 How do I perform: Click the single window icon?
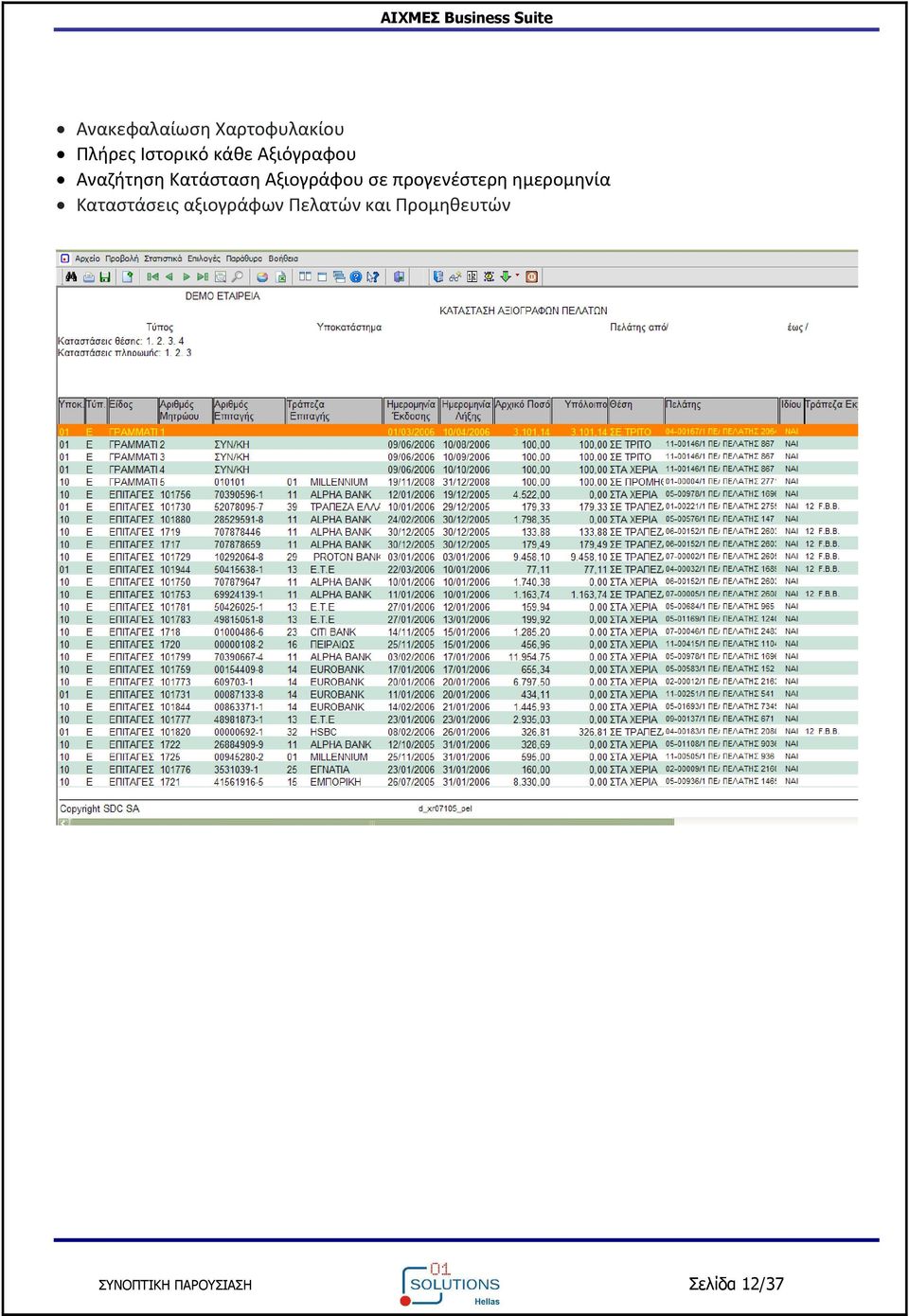pos(322,277)
